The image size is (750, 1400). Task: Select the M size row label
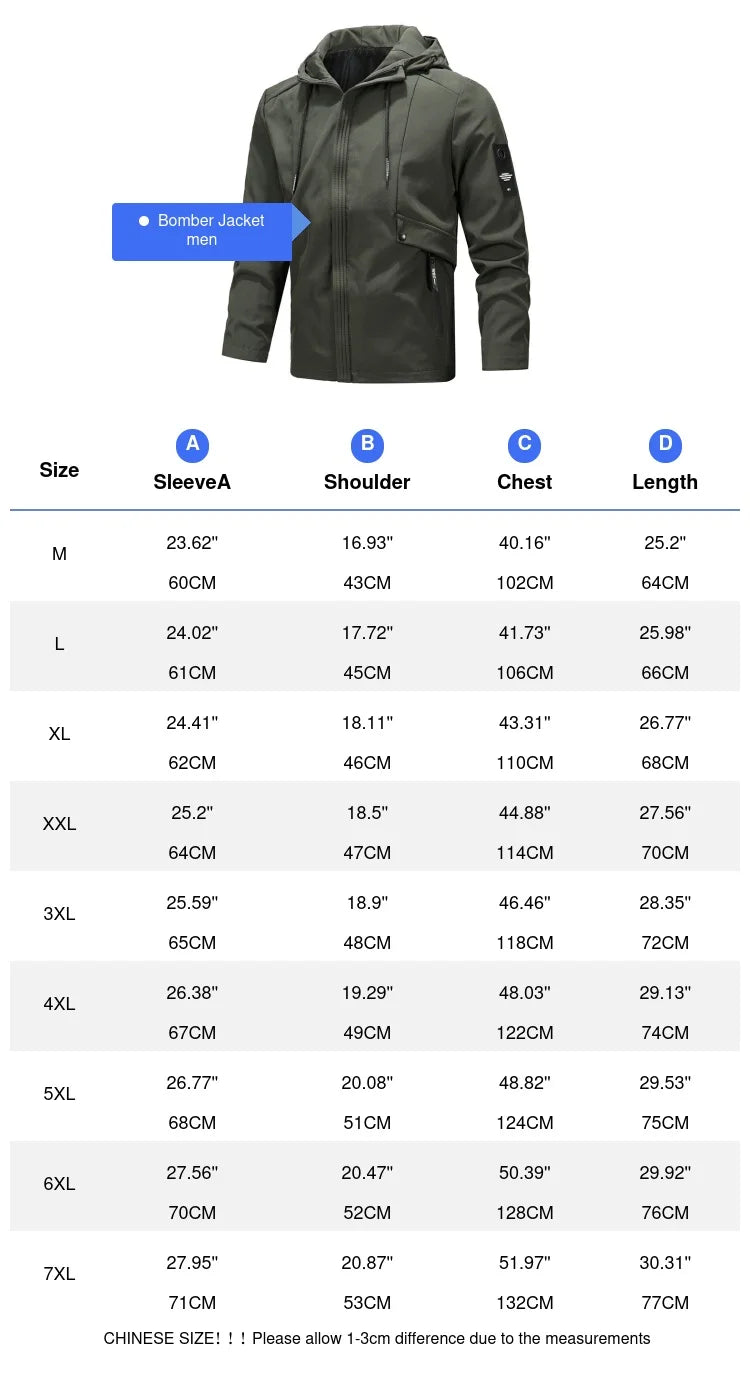click(x=59, y=554)
